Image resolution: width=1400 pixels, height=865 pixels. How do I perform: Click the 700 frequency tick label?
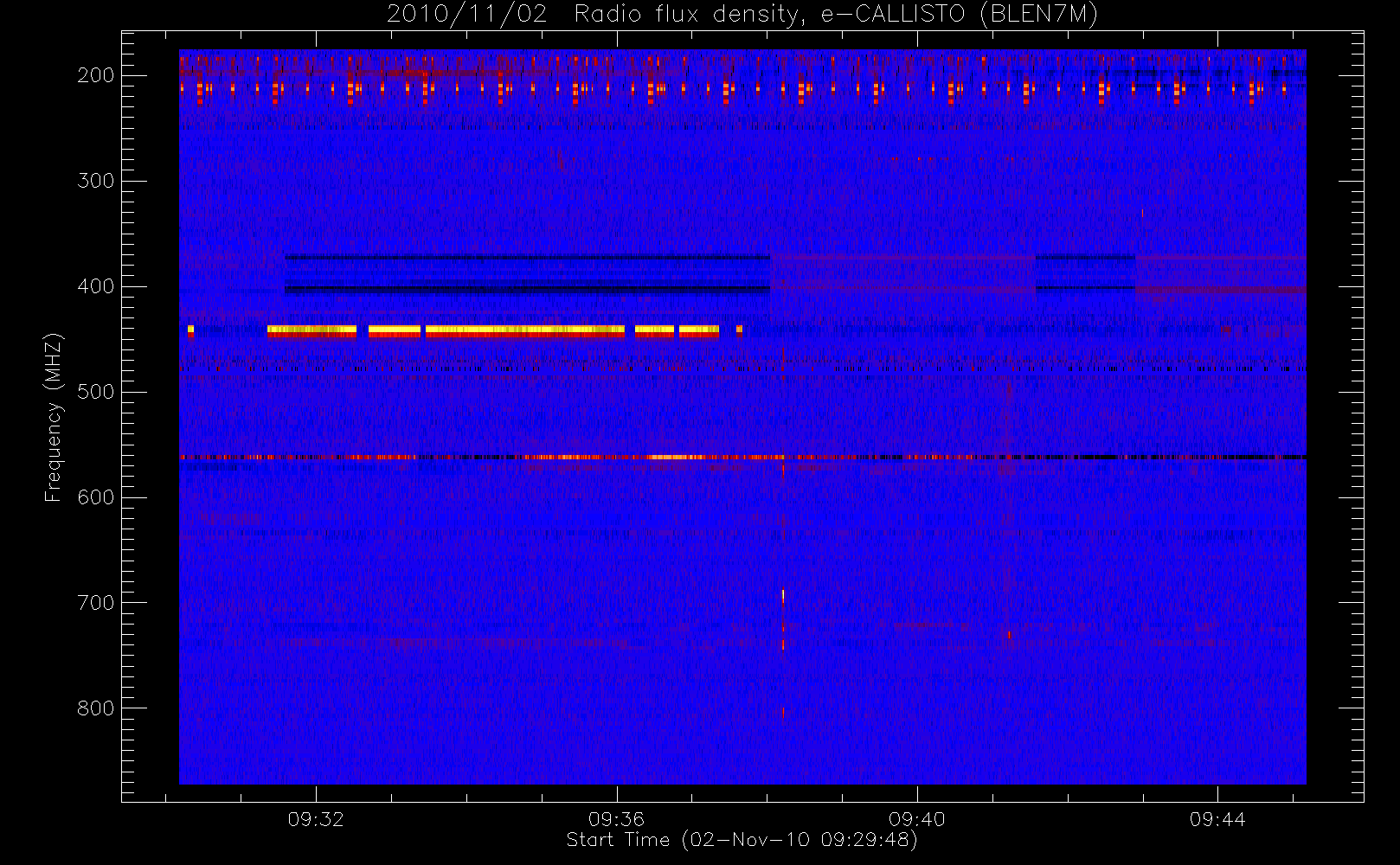pyautogui.click(x=95, y=603)
